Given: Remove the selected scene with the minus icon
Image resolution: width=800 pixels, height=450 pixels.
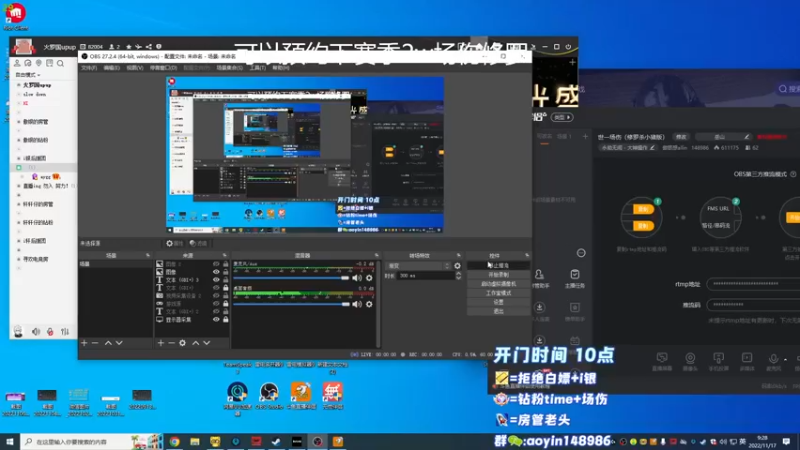Looking at the screenshot, I should (95, 343).
